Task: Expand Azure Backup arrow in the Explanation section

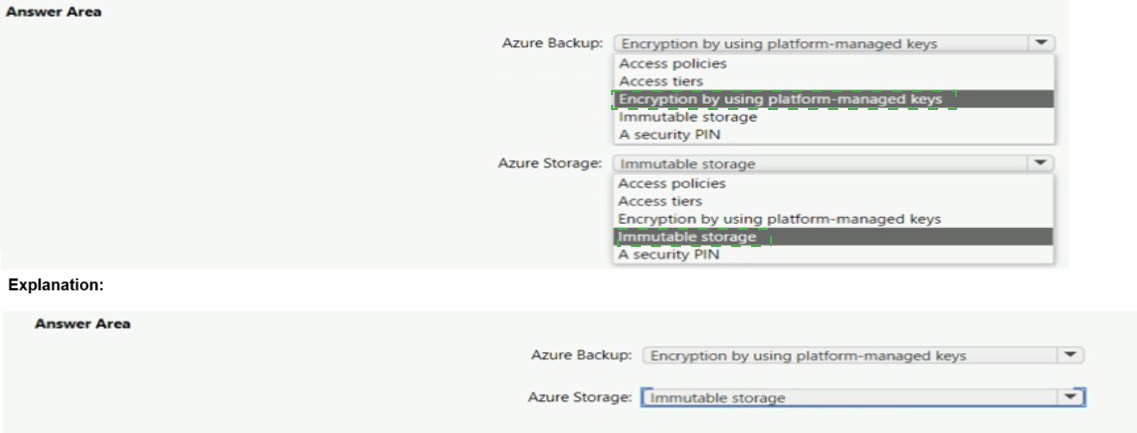Action: point(1072,355)
